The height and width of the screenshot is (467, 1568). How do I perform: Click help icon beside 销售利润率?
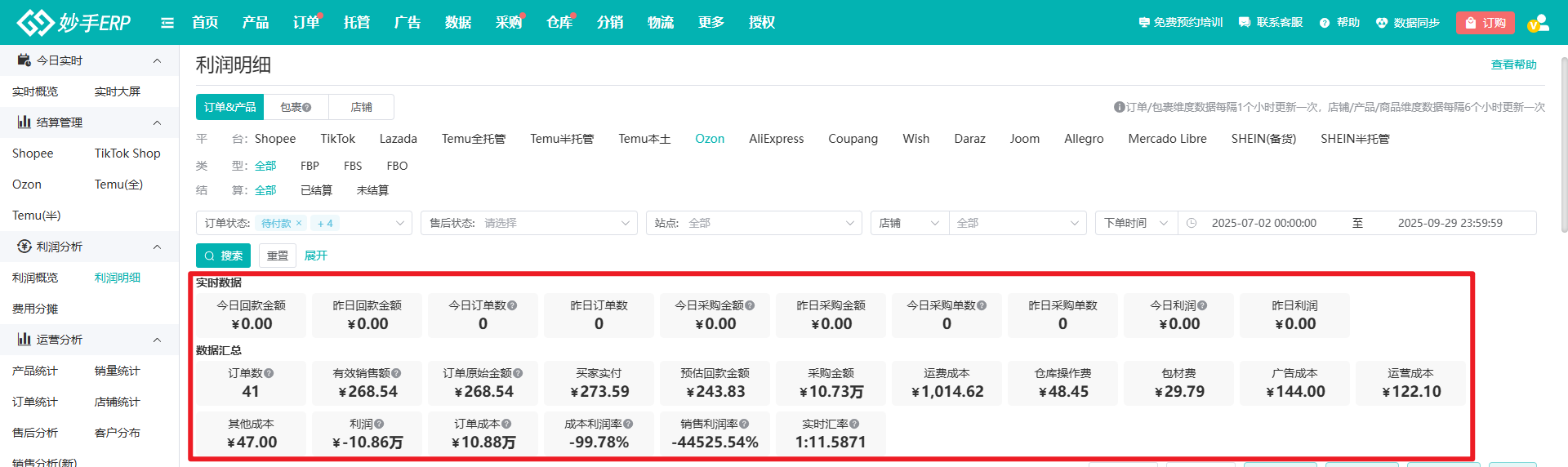744,424
